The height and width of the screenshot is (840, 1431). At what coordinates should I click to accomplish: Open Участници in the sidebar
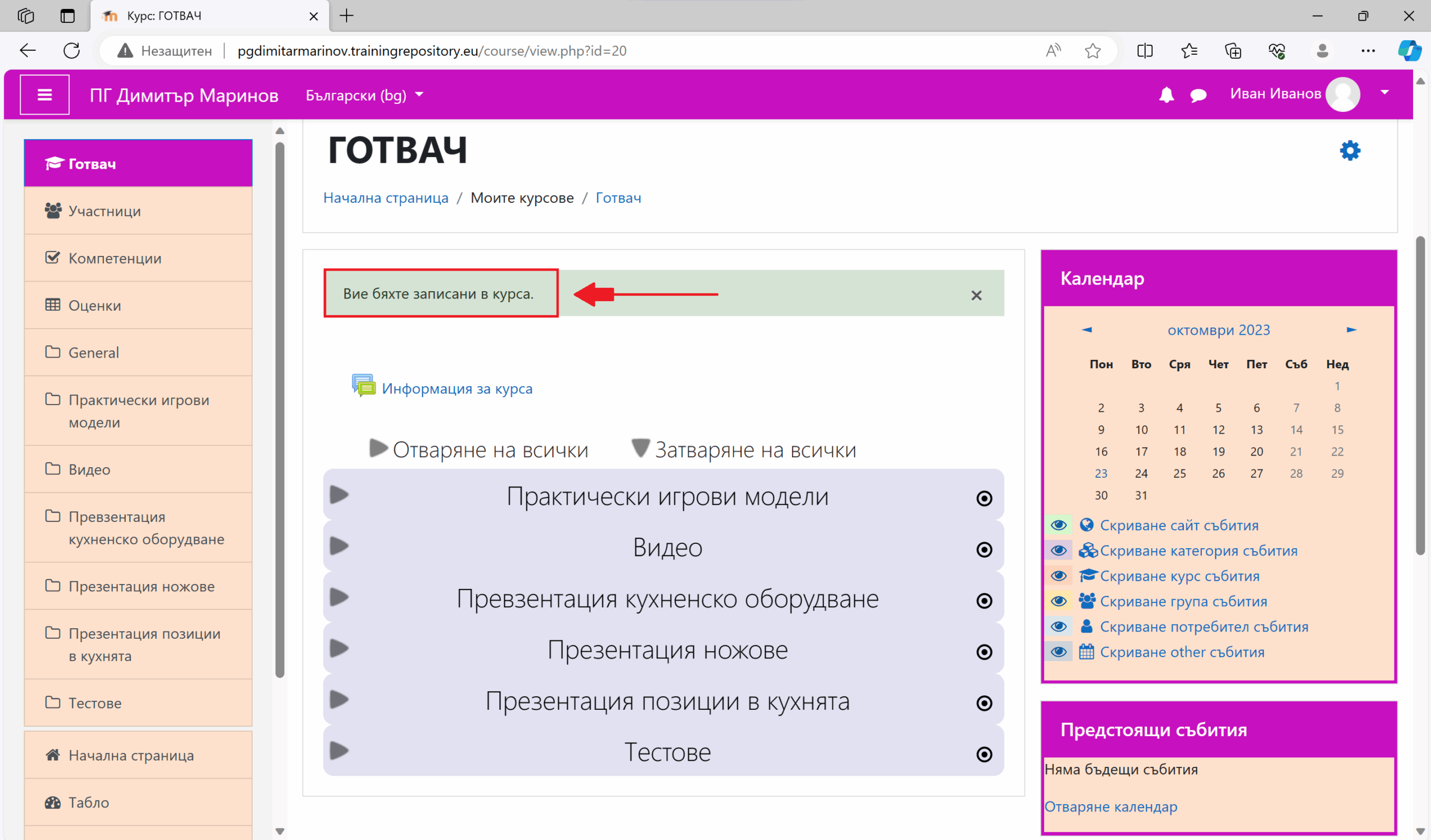coord(105,211)
